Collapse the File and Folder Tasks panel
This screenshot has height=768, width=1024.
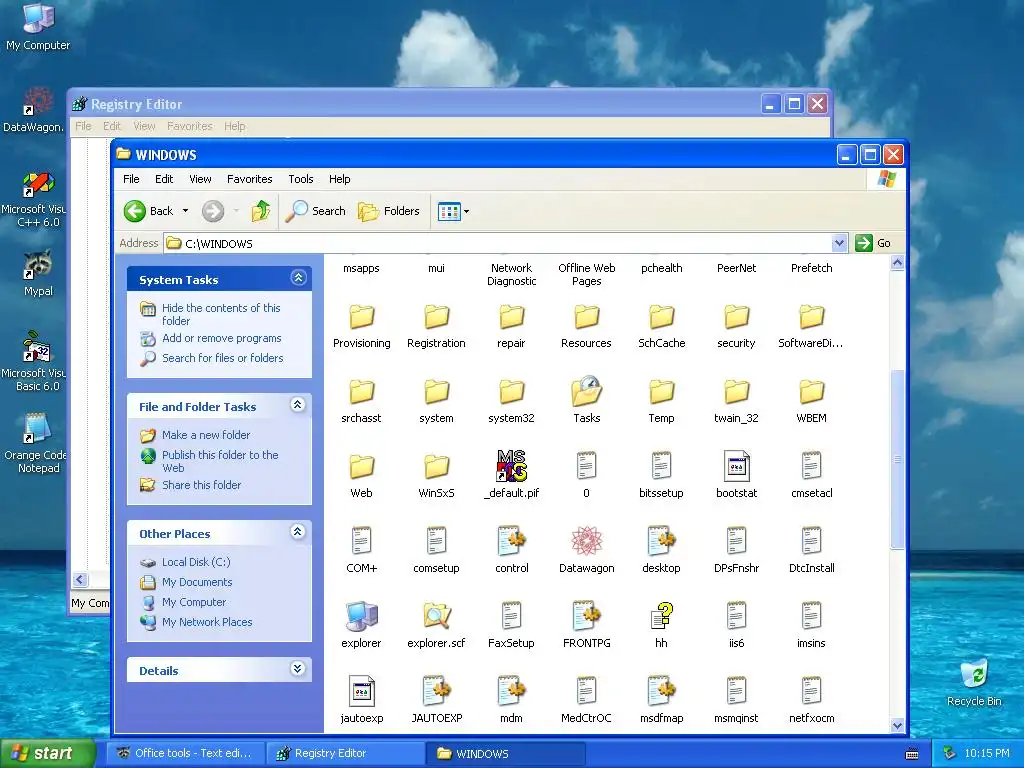click(298, 405)
